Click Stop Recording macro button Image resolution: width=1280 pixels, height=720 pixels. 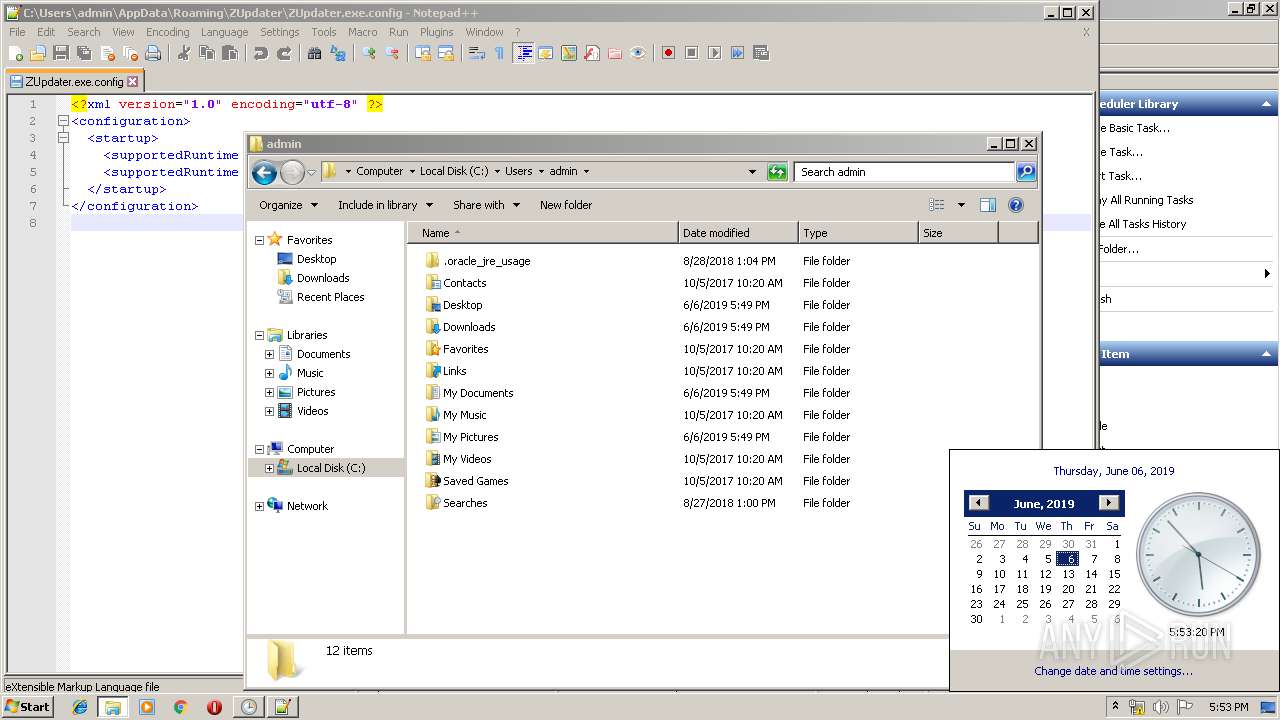click(x=691, y=53)
